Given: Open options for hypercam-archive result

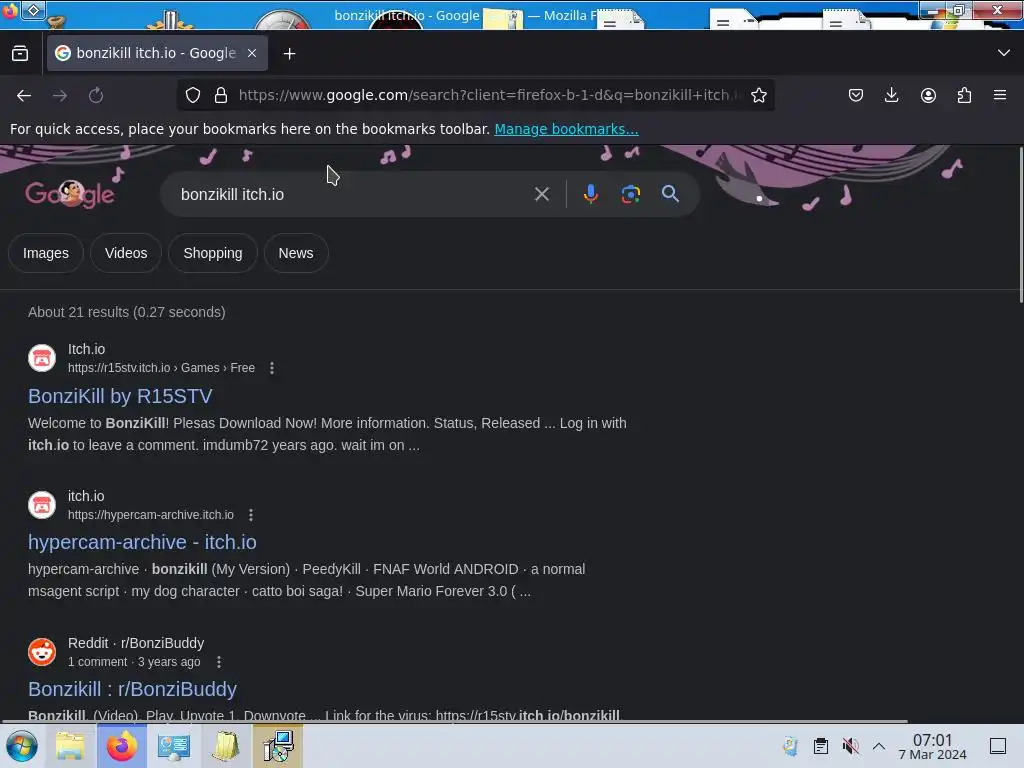Looking at the screenshot, I should pos(251,515).
